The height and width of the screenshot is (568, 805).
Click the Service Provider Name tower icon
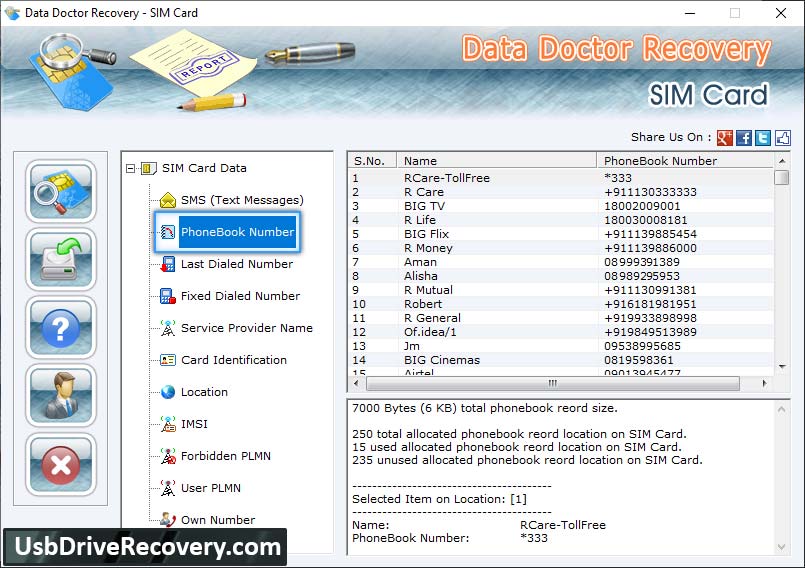[x=168, y=328]
